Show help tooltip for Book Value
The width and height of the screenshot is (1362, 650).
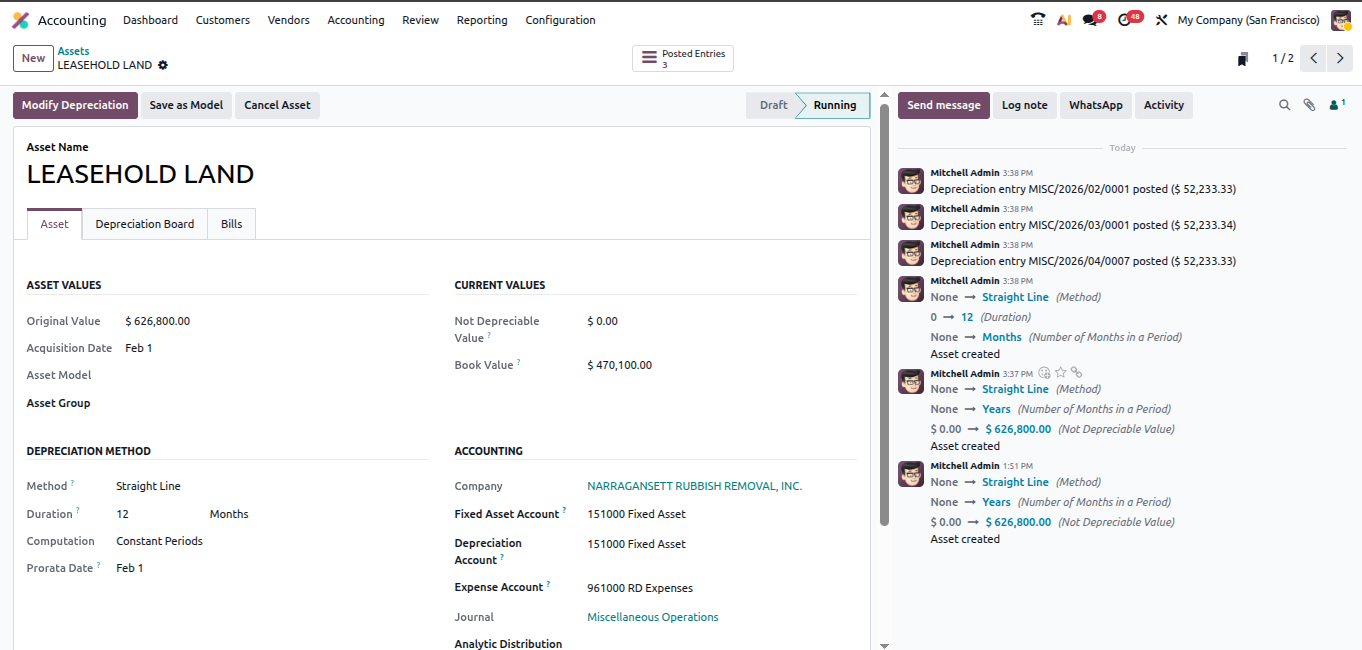tap(519, 362)
